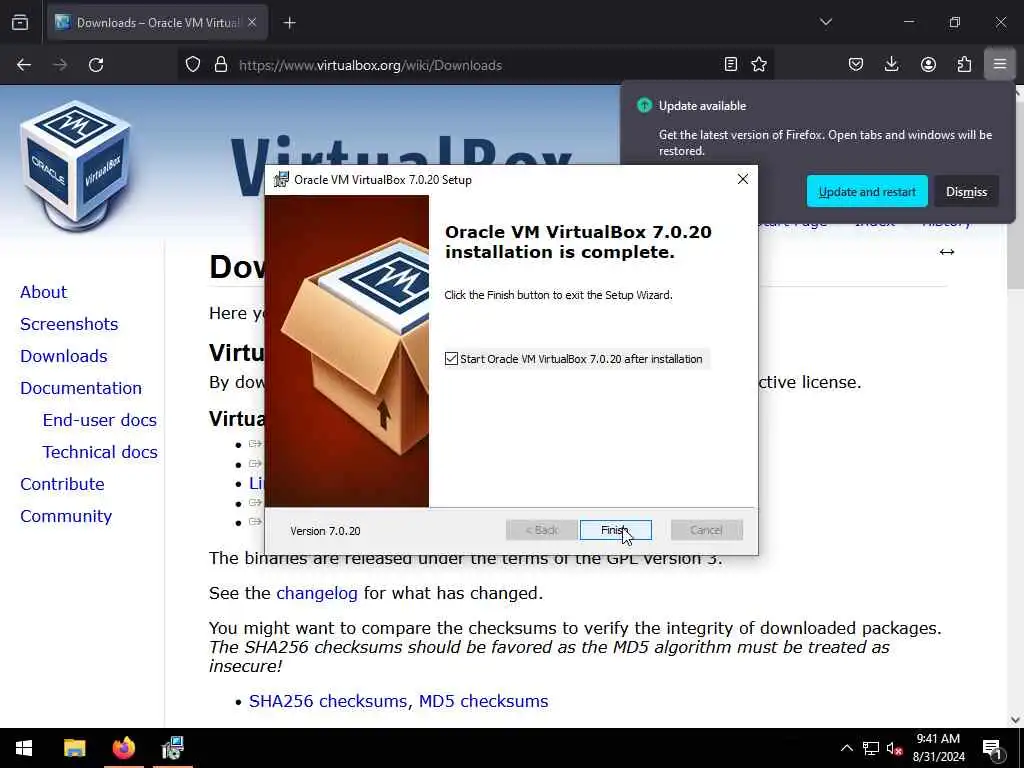Open File Explorer from the taskbar
Image resolution: width=1024 pixels, height=768 pixels.
click(74, 748)
